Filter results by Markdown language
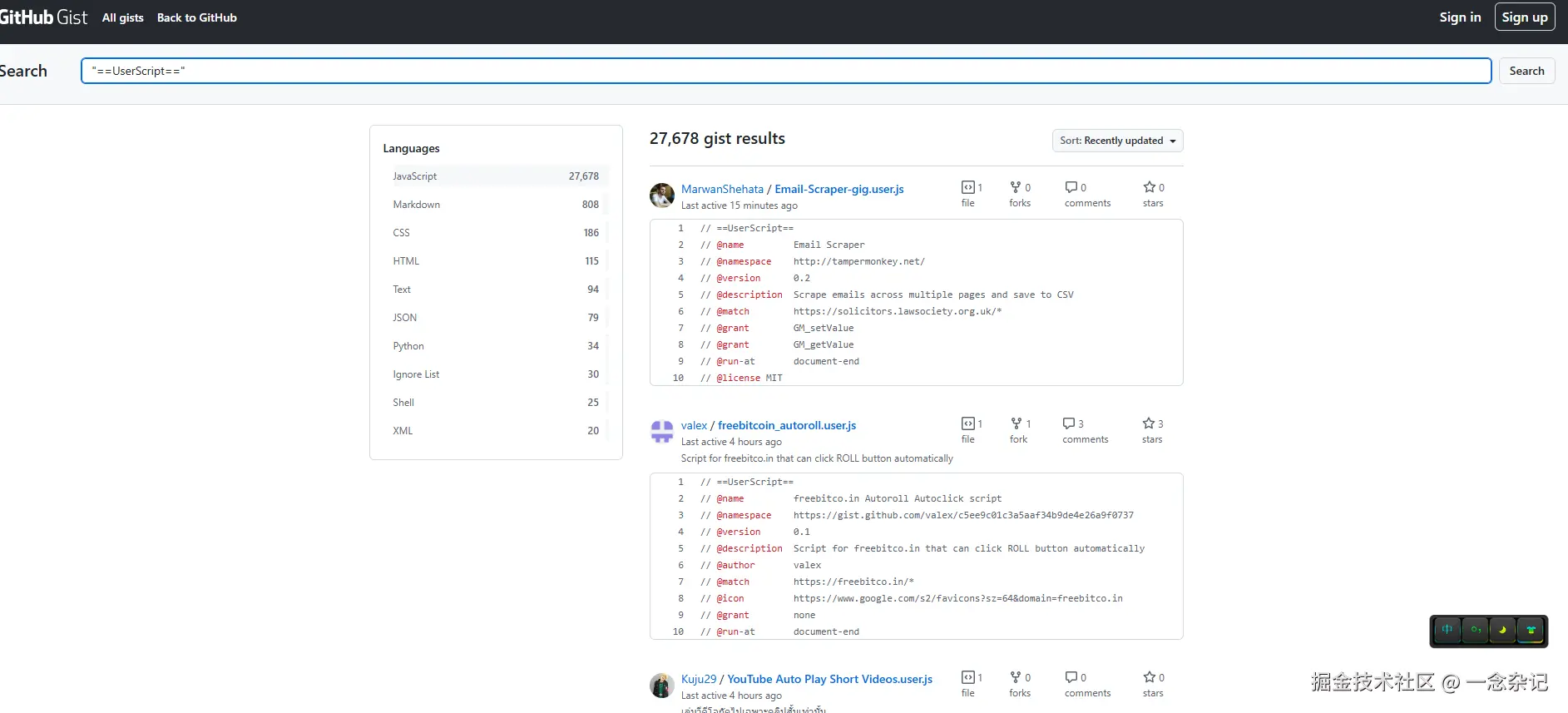Screen dimensions: 1568x713 point(496,205)
